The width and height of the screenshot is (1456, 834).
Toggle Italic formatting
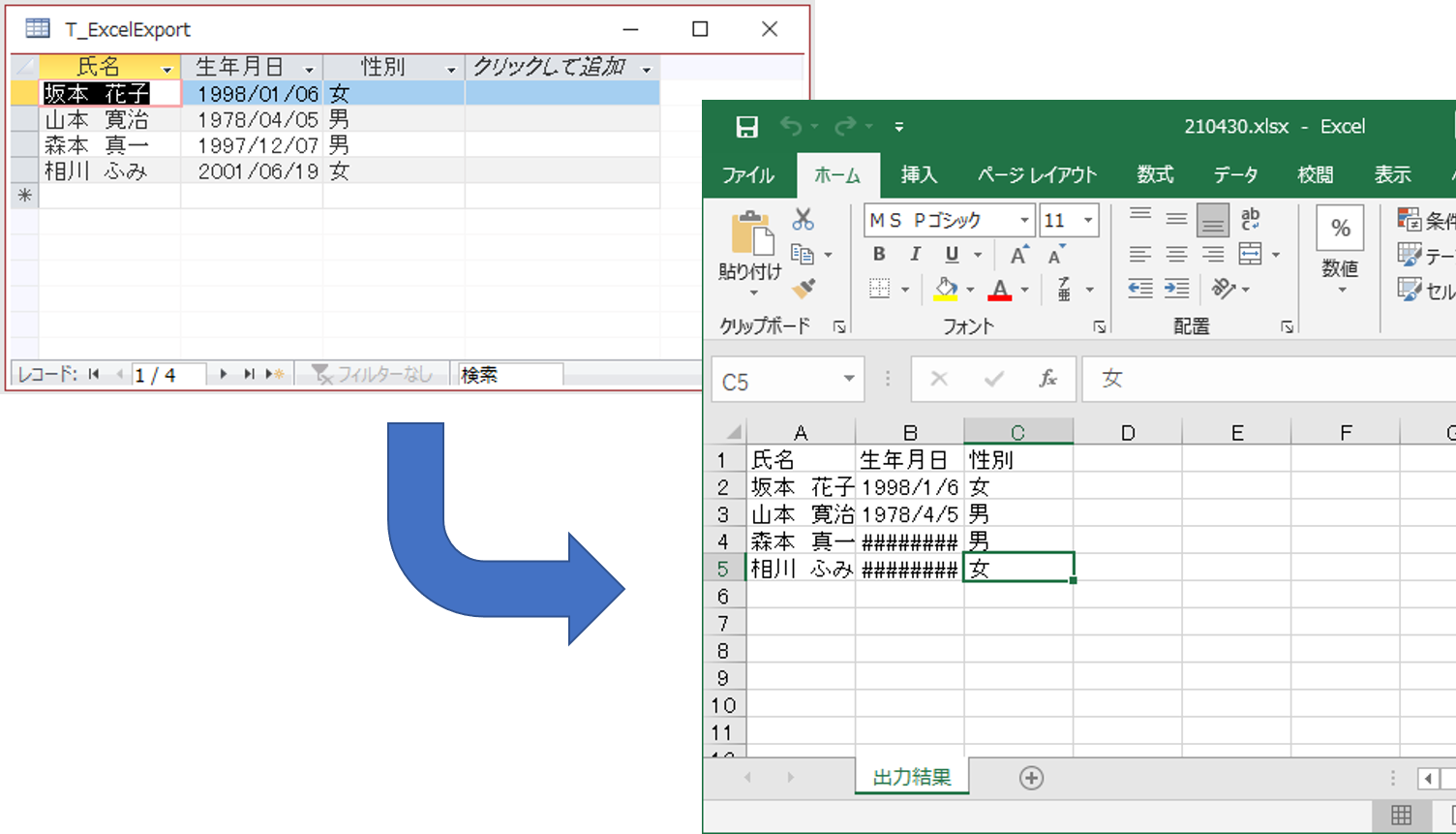pyautogui.click(x=915, y=255)
